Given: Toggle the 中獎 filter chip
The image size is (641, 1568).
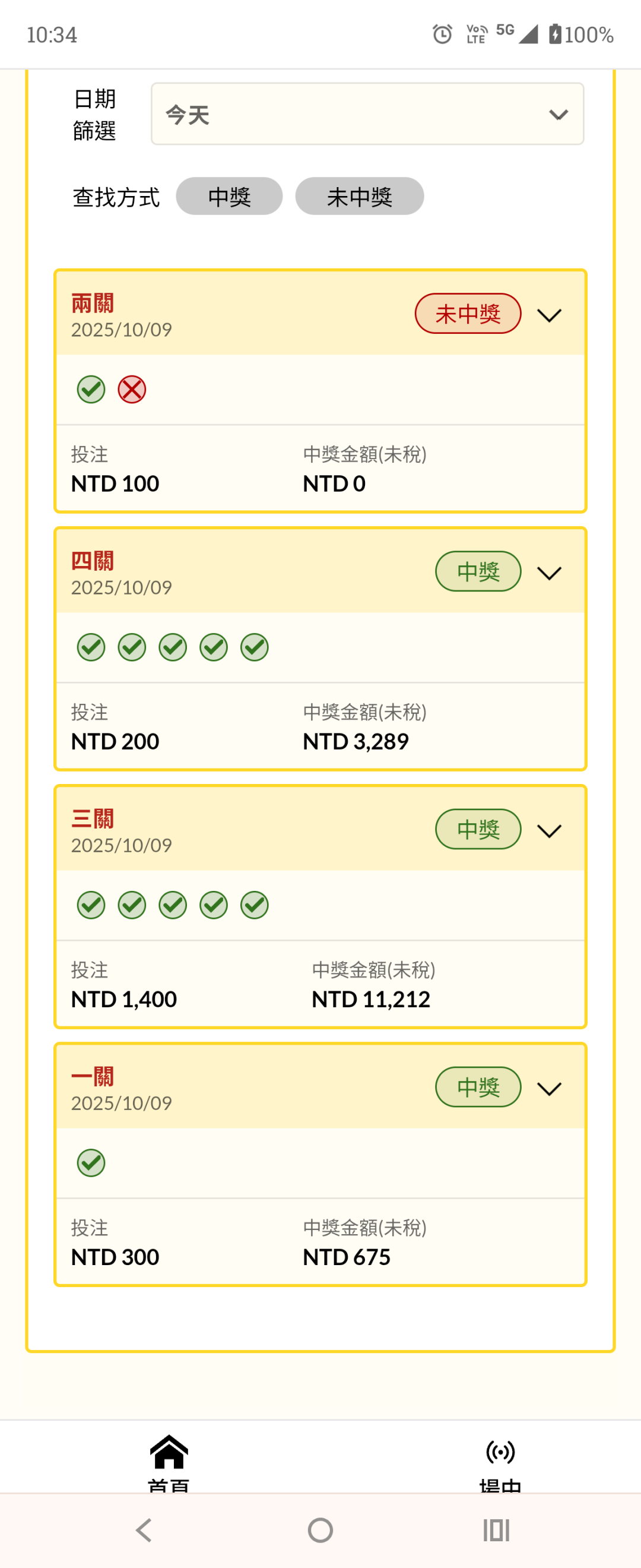Looking at the screenshot, I should tap(229, 197).
